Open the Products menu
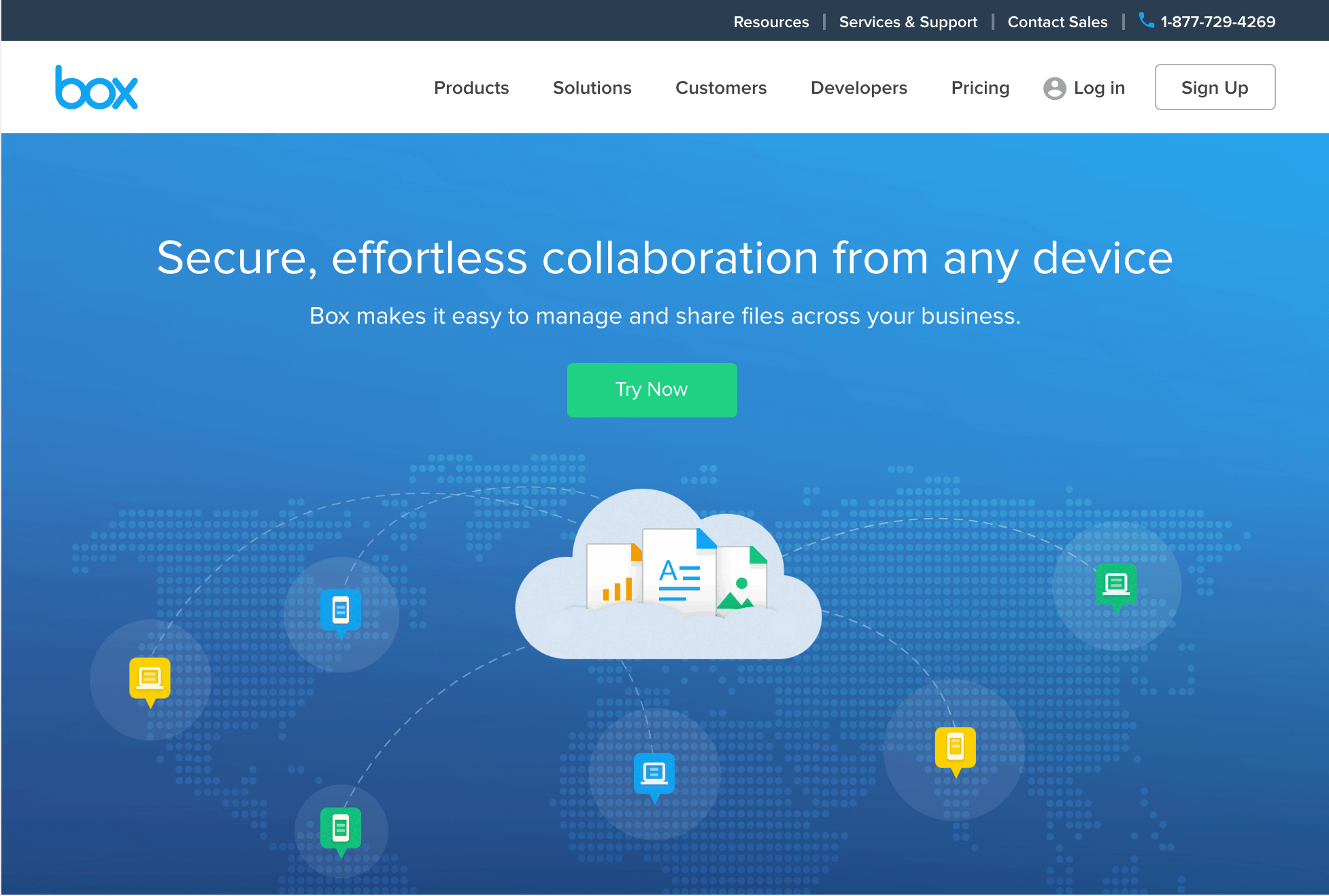 [x=471, y=87]
